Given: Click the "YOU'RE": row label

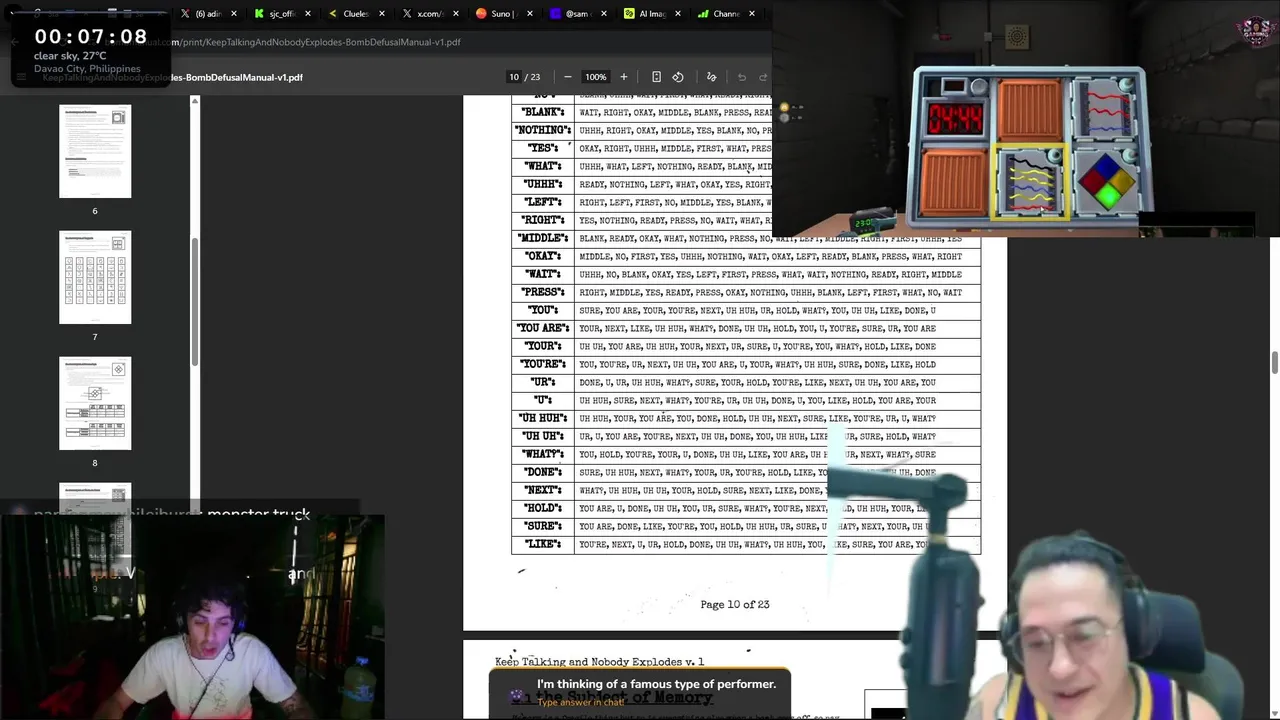Looking at the screenshot, I should point(543,364).
